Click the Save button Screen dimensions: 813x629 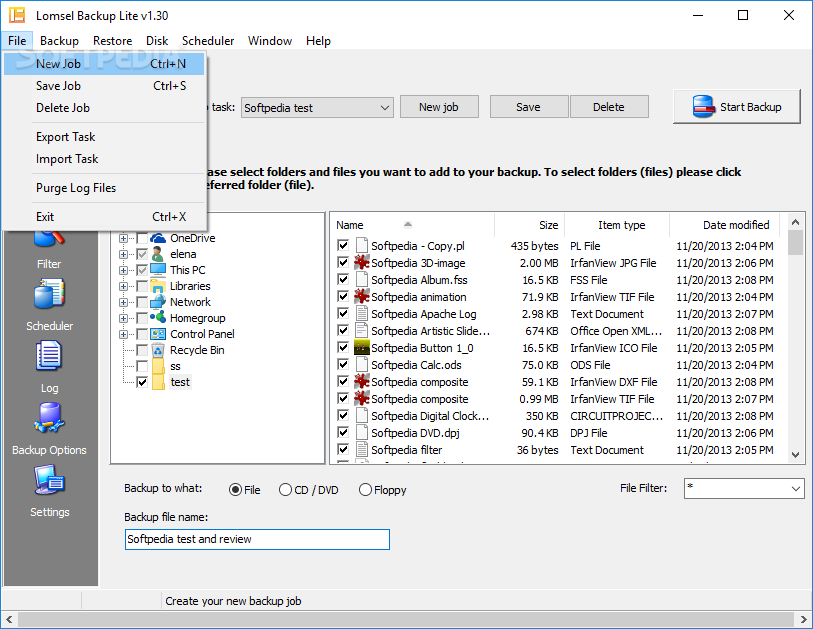529,107
